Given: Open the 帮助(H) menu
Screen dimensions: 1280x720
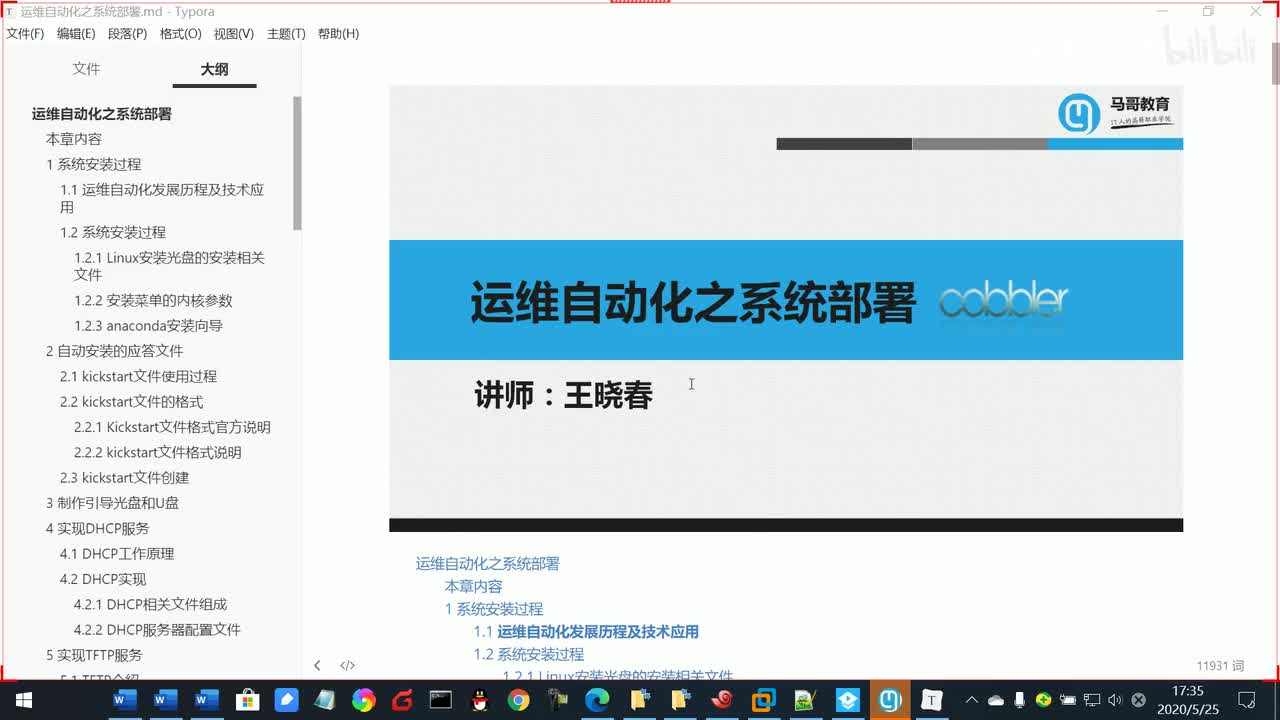Looking at the screenshot, I should point(338,34).
